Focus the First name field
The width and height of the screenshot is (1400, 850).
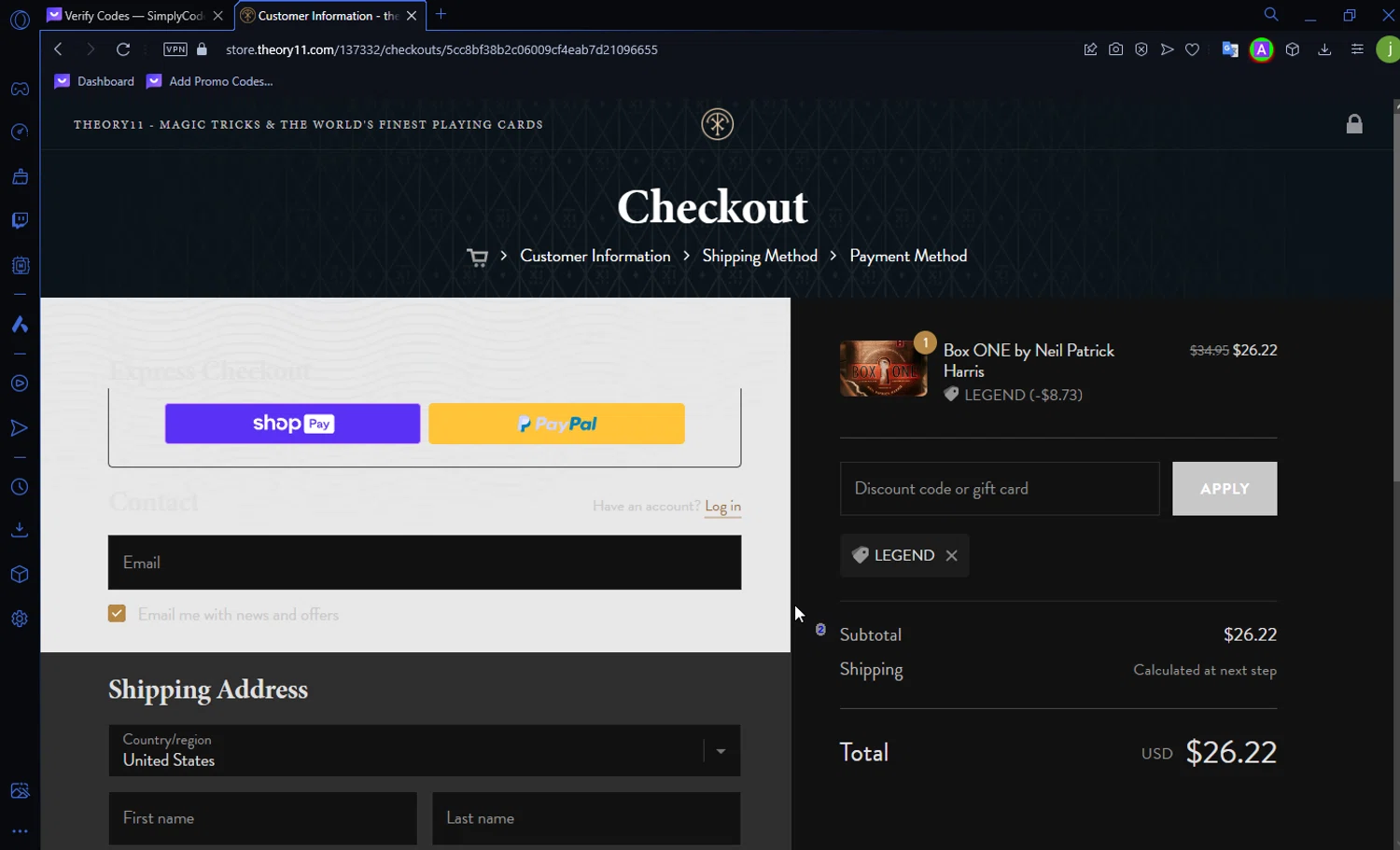(x=262, y=818)
